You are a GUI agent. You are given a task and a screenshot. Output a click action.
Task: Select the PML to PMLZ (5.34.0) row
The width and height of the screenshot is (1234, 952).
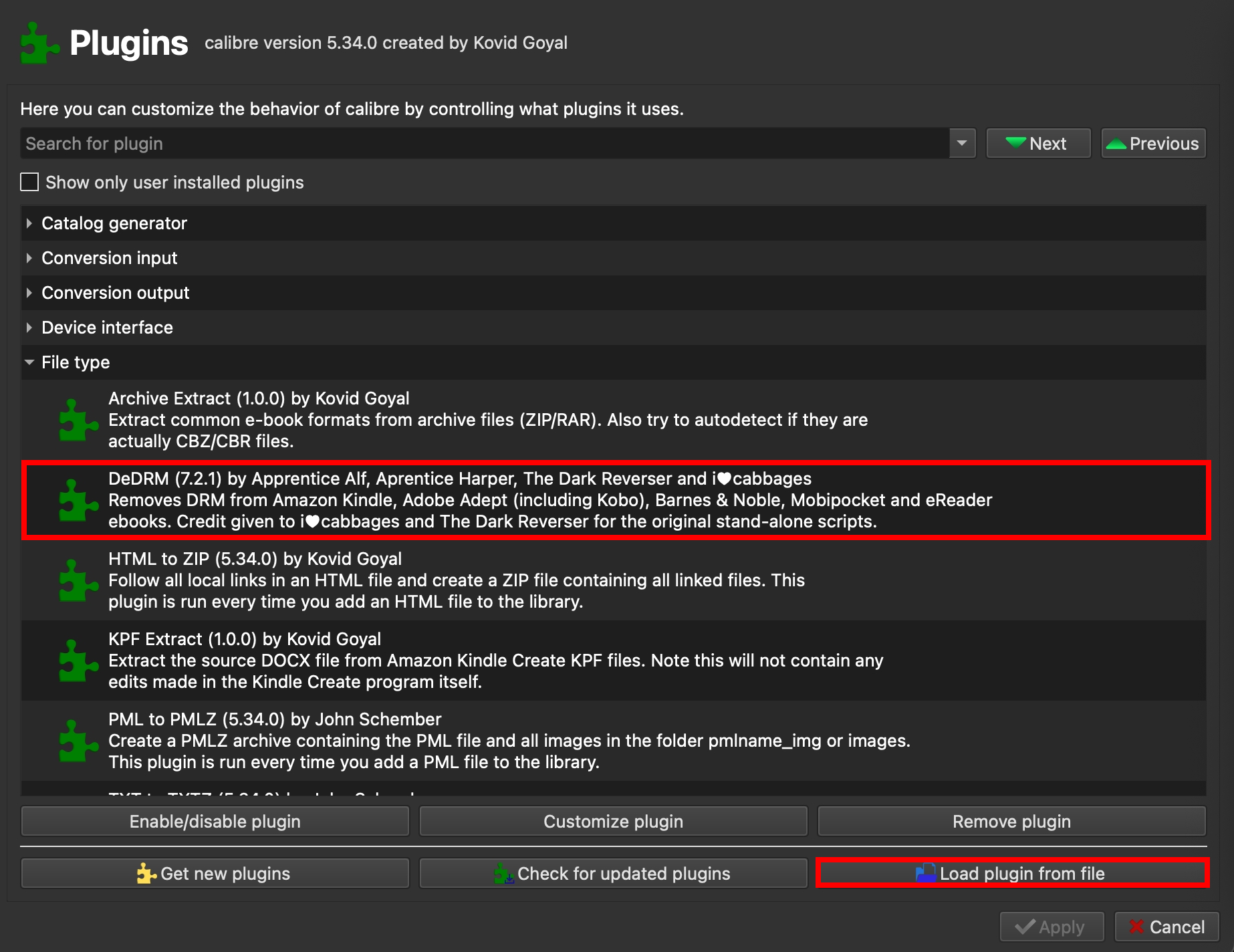[614, 741]
